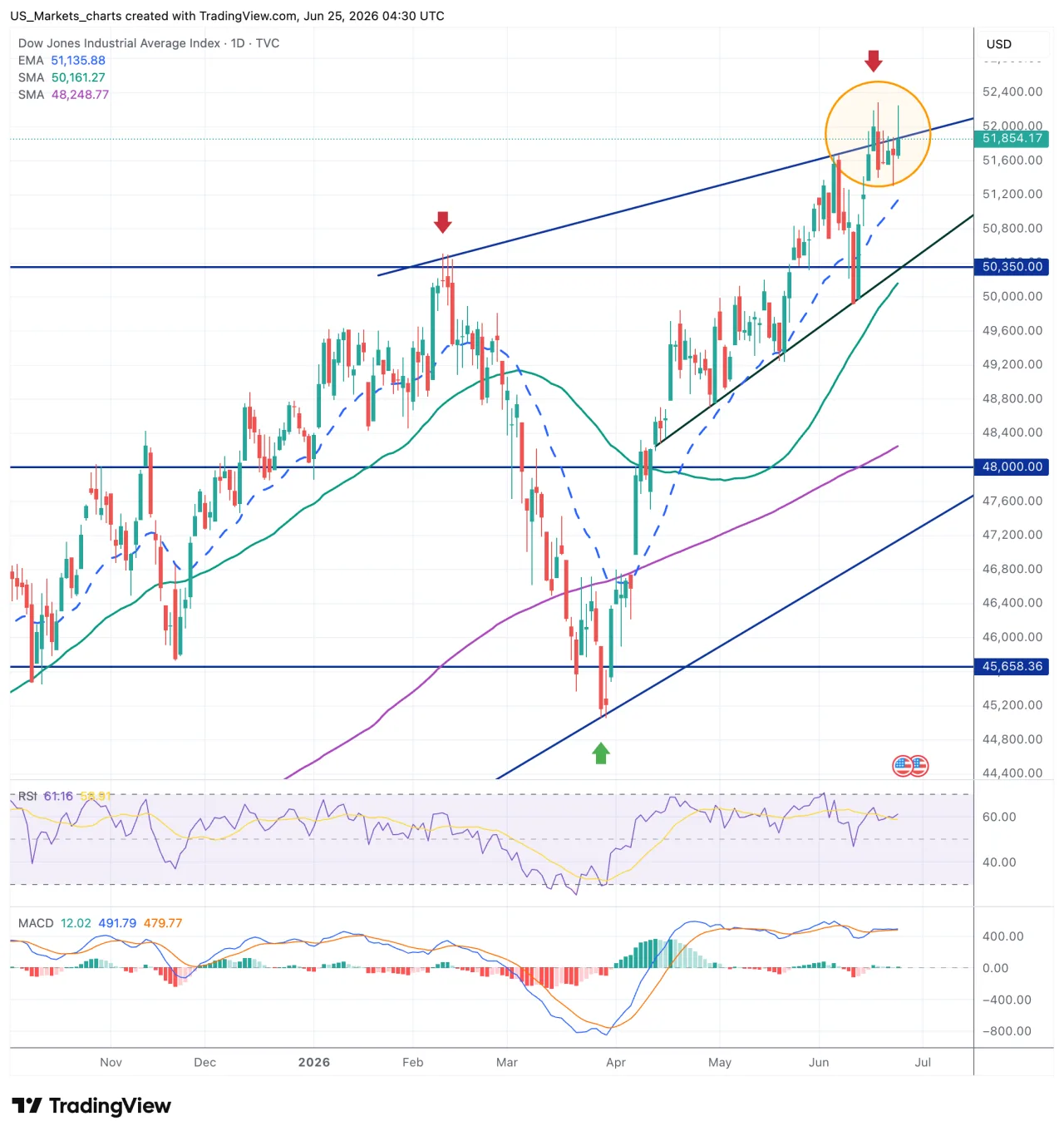Open the USD currency selector
The height and width of the screenshot is (1136, 1064).
pyautogui.click(x=999, y=44)
